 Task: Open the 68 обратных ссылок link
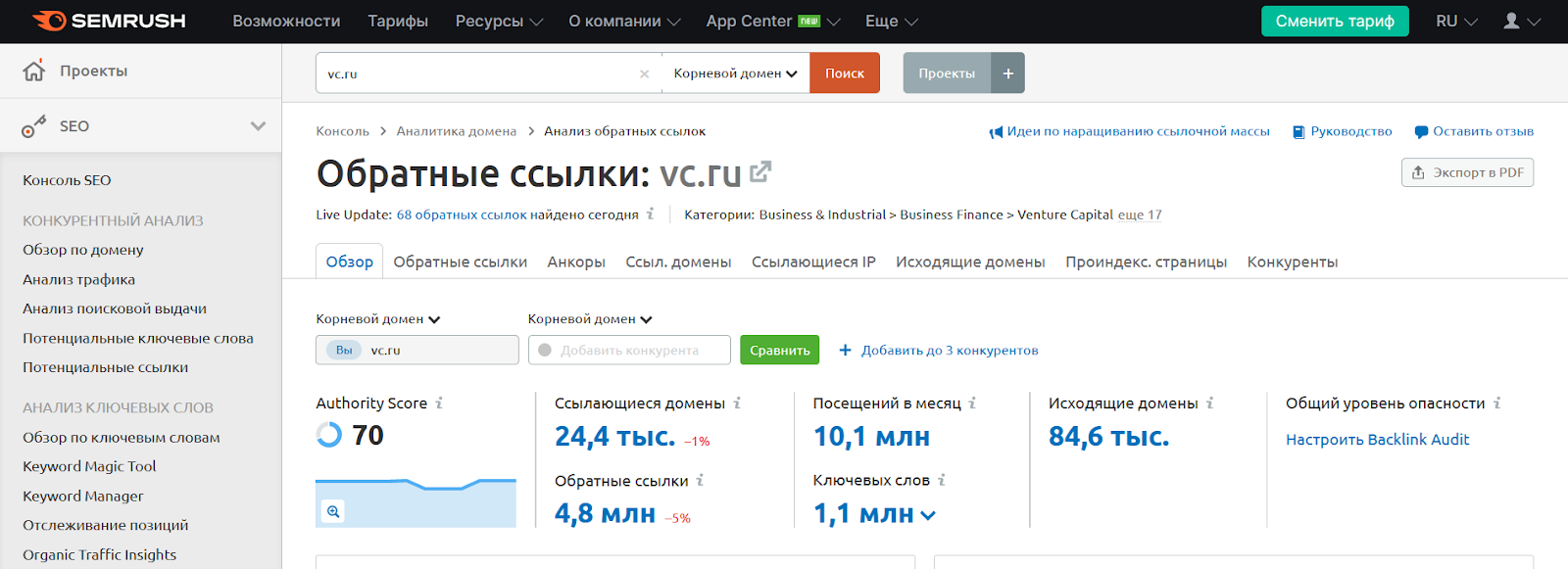[x=462, y=214]
